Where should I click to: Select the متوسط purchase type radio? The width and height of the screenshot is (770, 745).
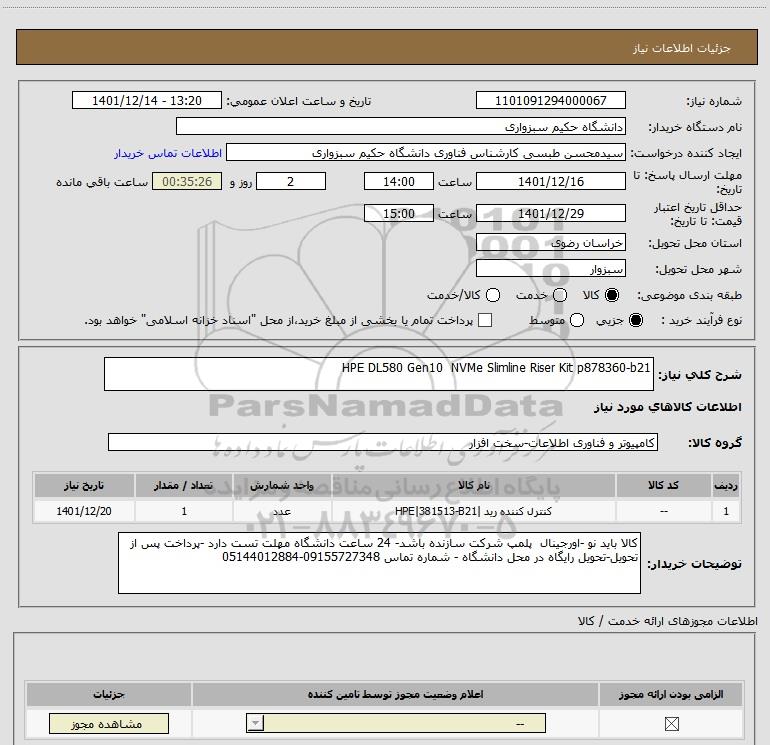click(577, 320)
